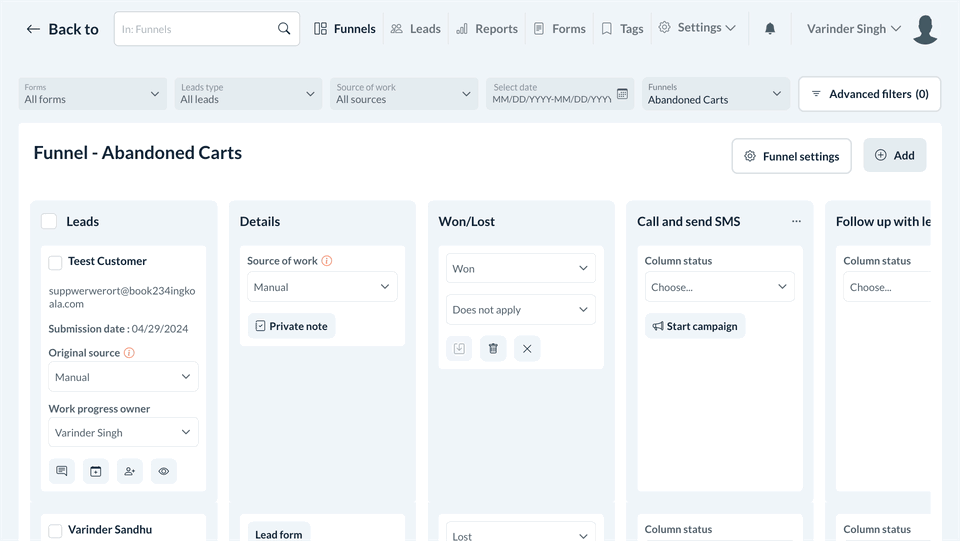960x541 pixels.
Task: Click the Funnel settings button
Action: pos(791,156)
